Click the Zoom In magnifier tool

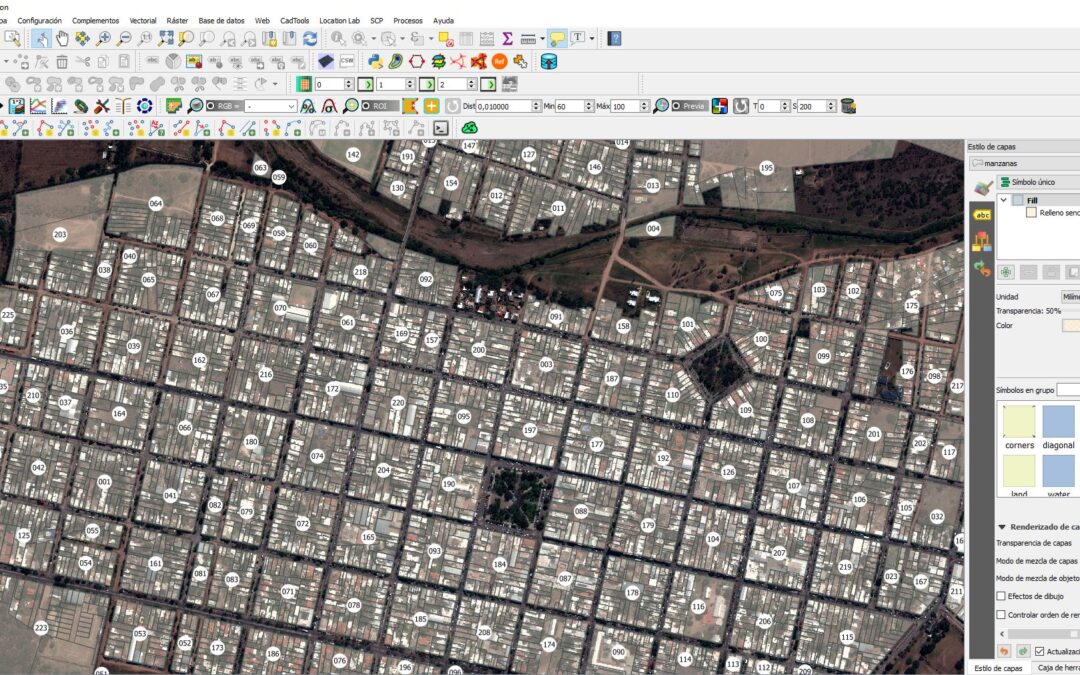coord(103,39)
